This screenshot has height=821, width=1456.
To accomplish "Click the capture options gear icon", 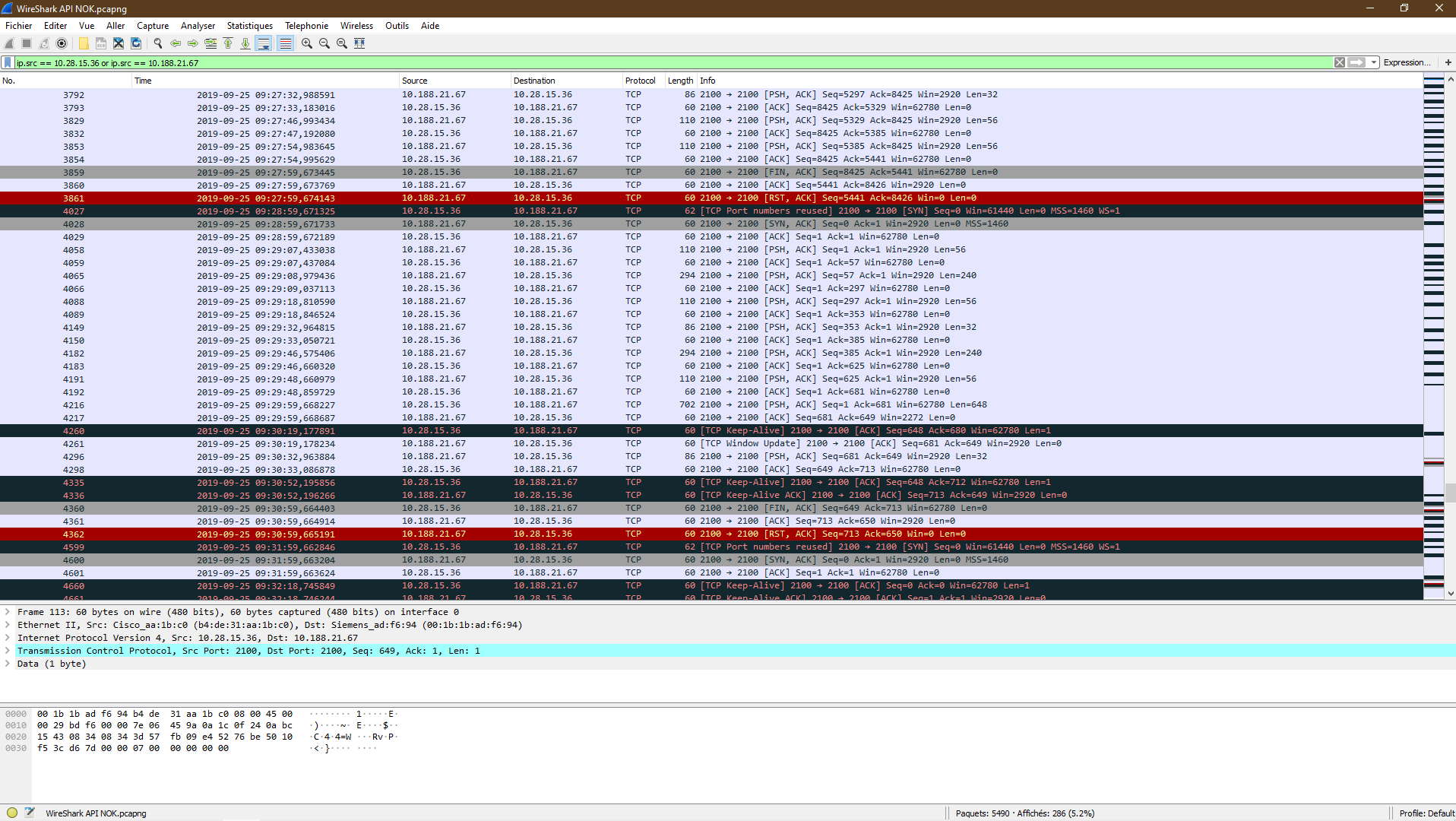I will point(62,43).
